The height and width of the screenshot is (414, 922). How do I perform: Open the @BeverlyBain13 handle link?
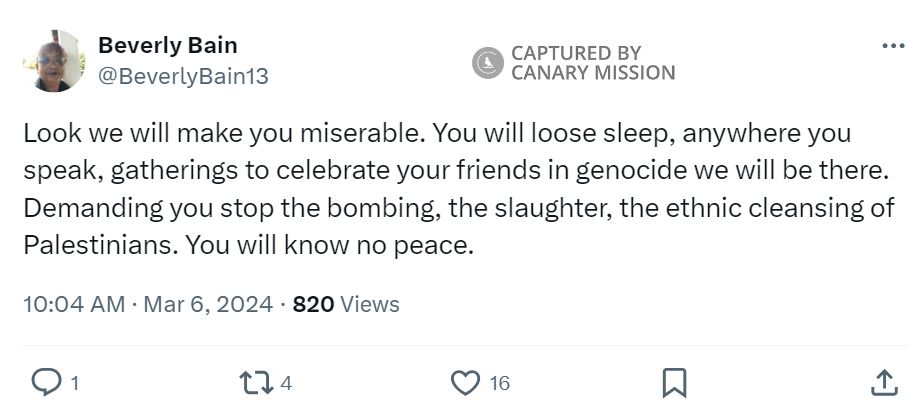coord(182,76)
